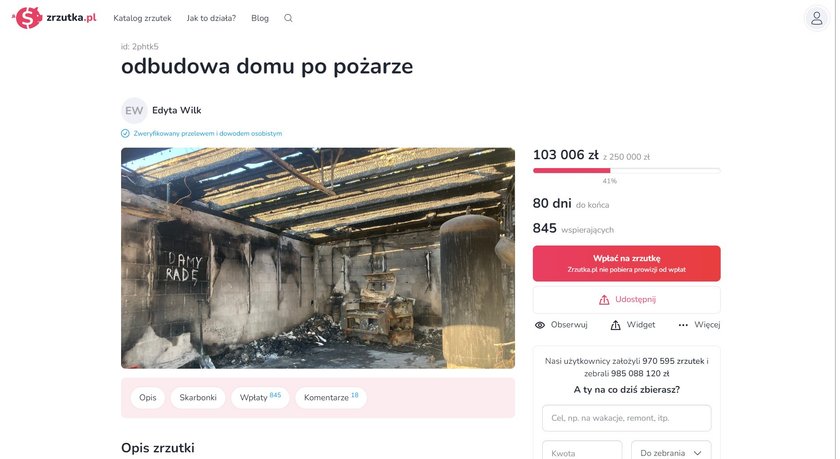Viewport: 840px width, 459px height.
Task: Open Katalog zrzutek menu item
Action: tap(142, 18)
